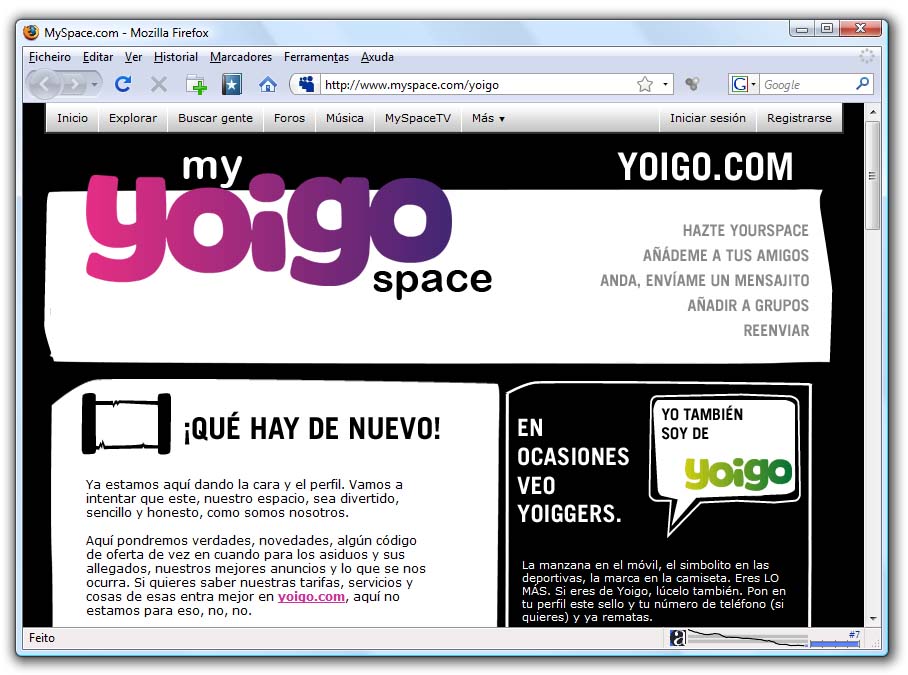This screenshot has width=908, height=675.
Task: Click the scroll frame icon beside ¡Qué hay de nuevo!
Action: [x=126, y=423]
